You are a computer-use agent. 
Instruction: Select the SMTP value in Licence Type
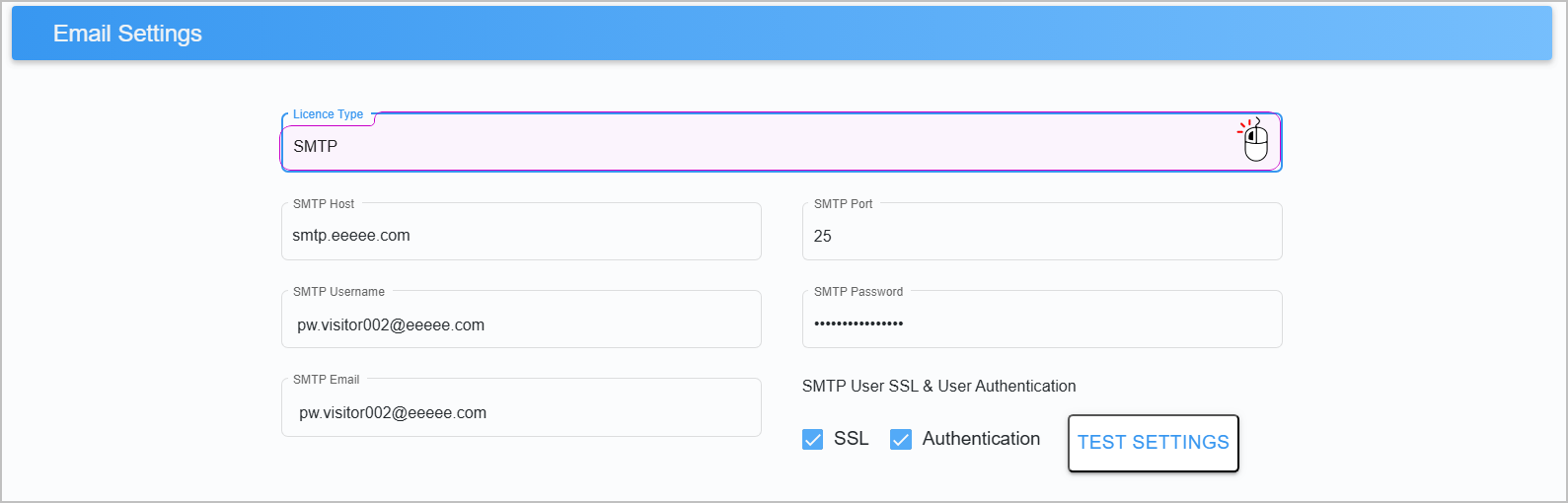click(x=316, y=146)
